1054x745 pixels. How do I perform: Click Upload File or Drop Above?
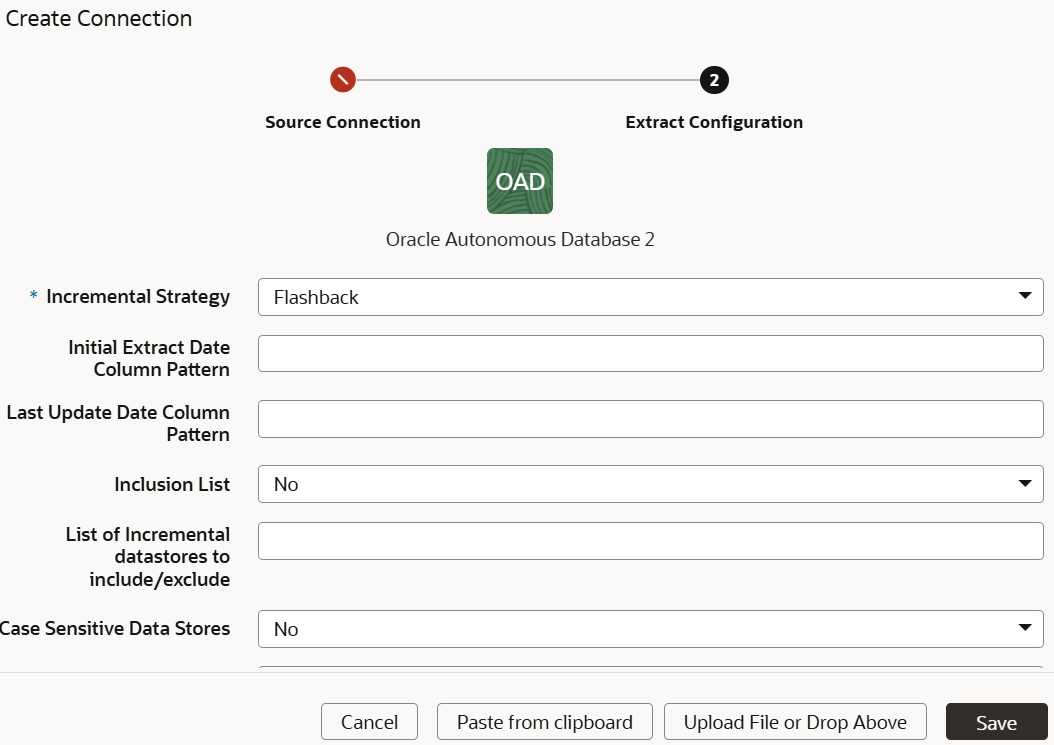pyautogui.click(x=795, y=721)
